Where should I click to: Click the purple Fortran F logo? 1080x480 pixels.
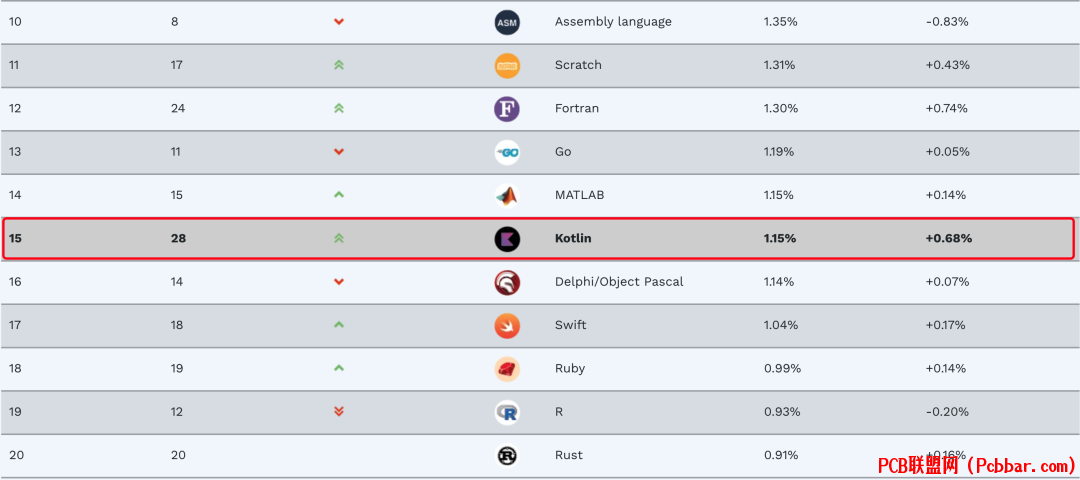pyautogui.click(x=507, y=109)
